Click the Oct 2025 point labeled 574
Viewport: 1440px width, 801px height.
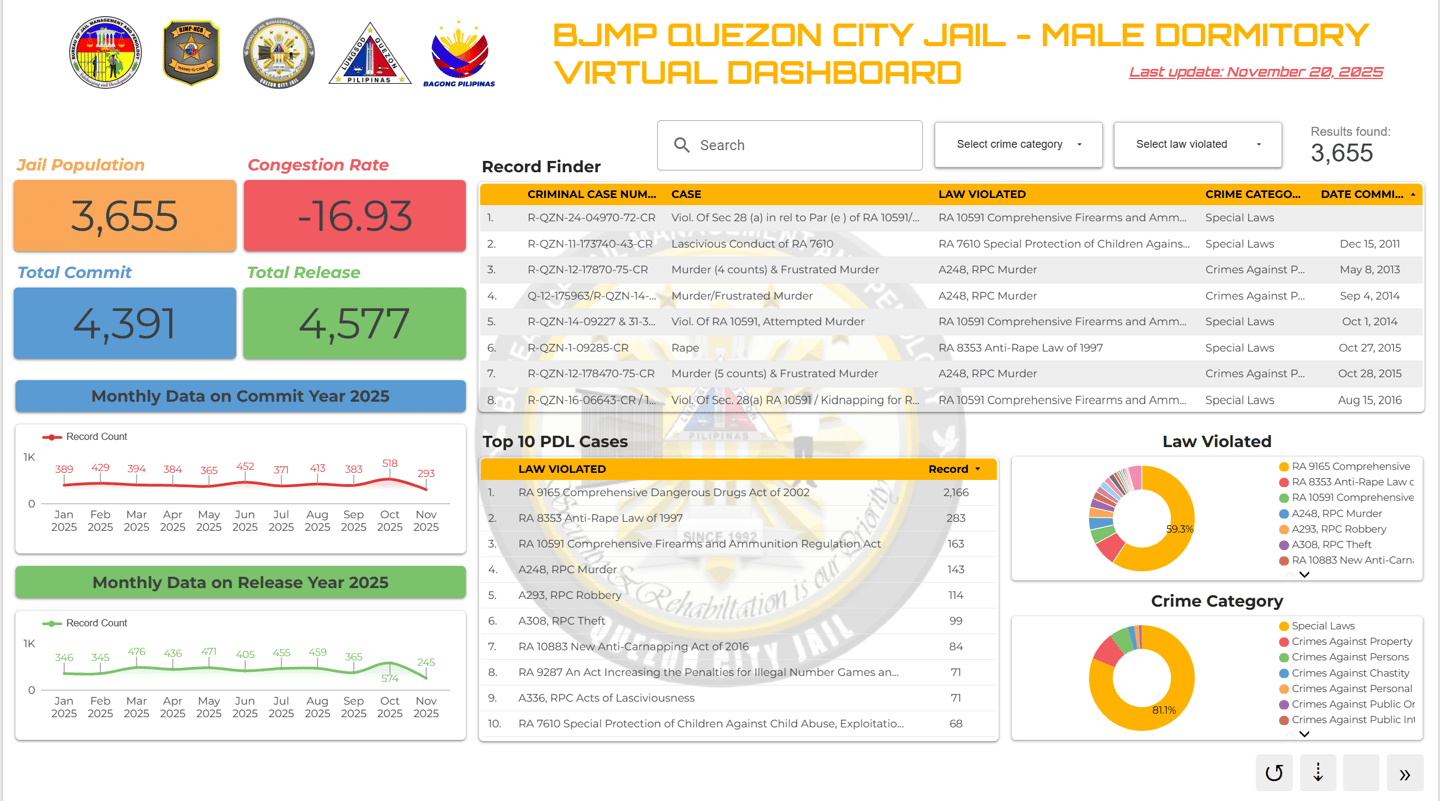[390, 664]
